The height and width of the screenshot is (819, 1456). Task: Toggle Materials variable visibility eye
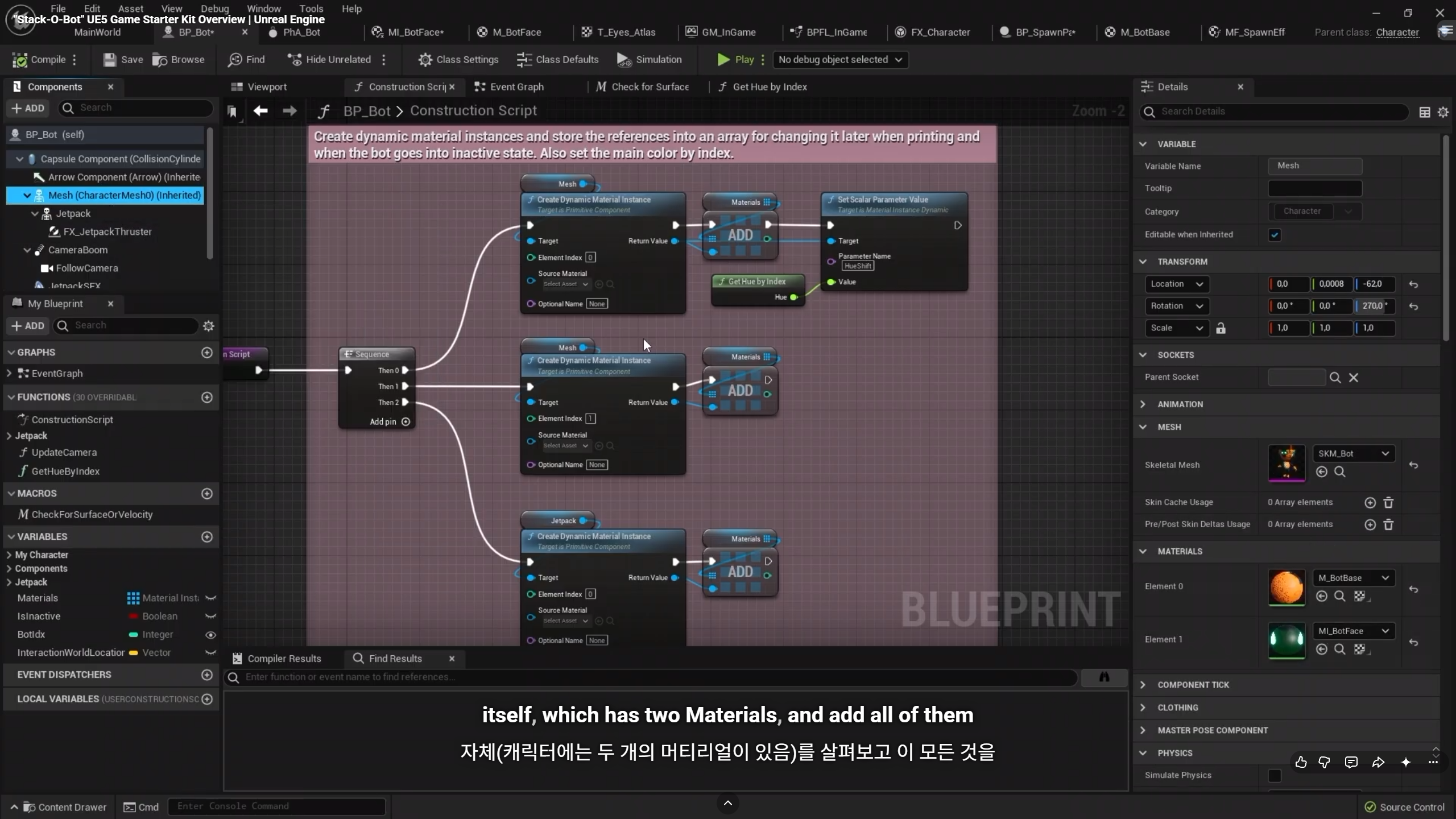click(x=210, y=598)
